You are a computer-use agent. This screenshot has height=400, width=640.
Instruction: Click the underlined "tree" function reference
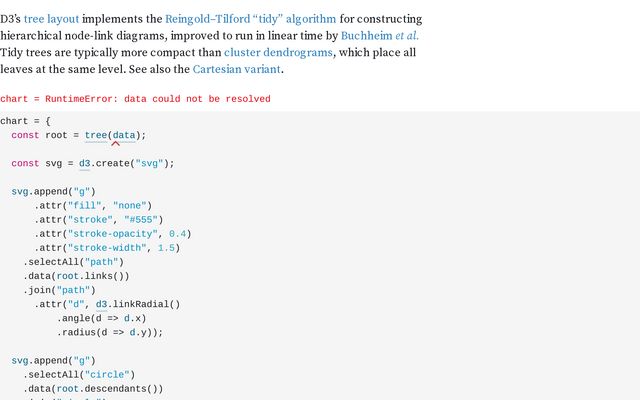[x=96, y=135]
